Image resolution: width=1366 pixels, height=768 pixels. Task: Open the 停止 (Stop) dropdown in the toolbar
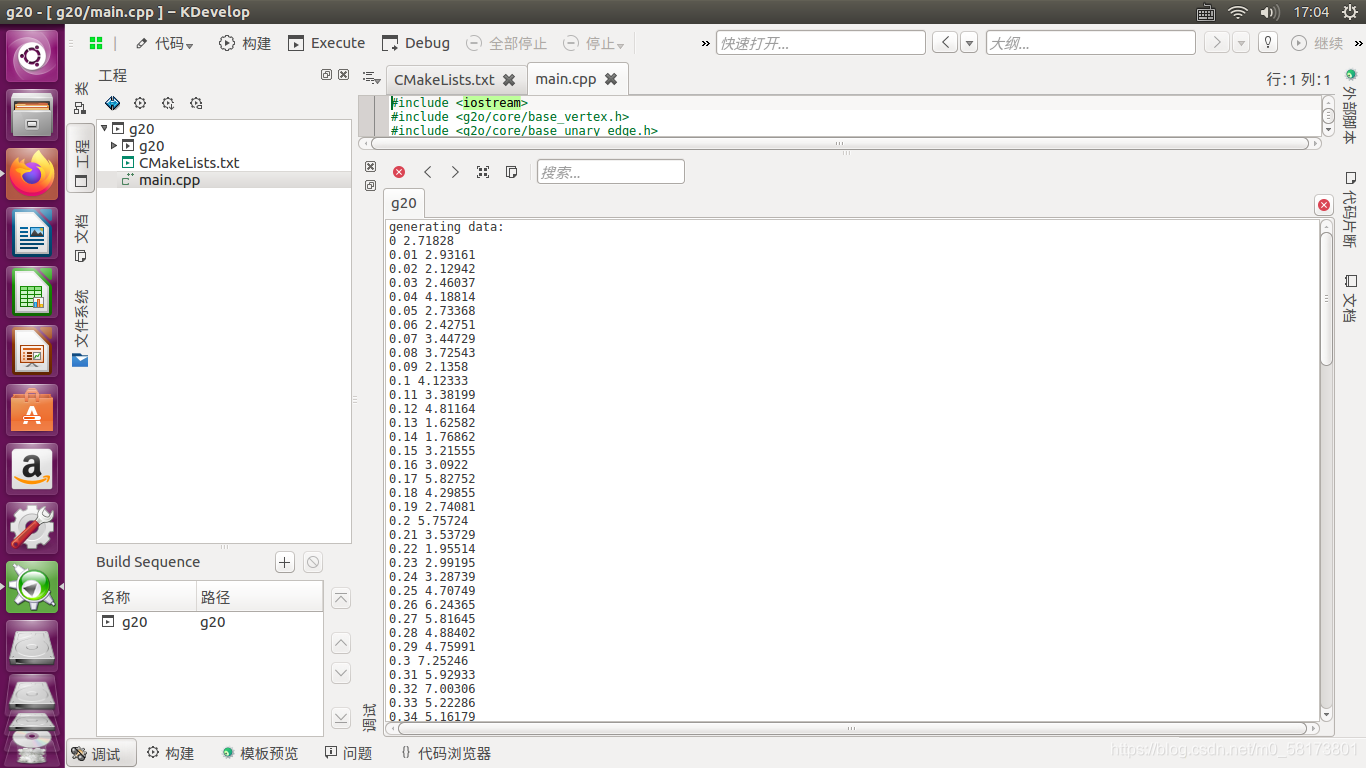click(x=594, y=43)
